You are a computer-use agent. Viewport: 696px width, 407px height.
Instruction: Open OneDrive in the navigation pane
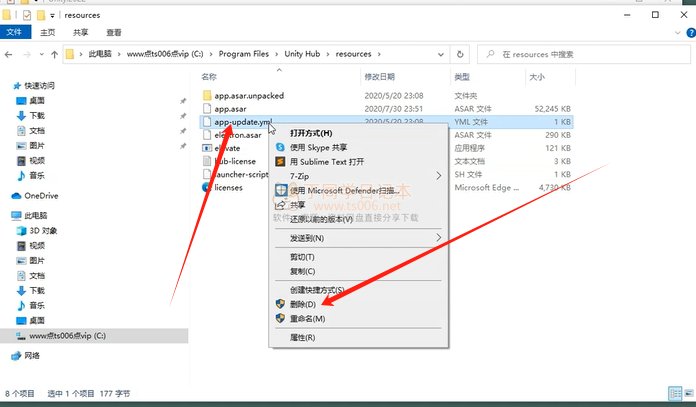coord(41,196)
